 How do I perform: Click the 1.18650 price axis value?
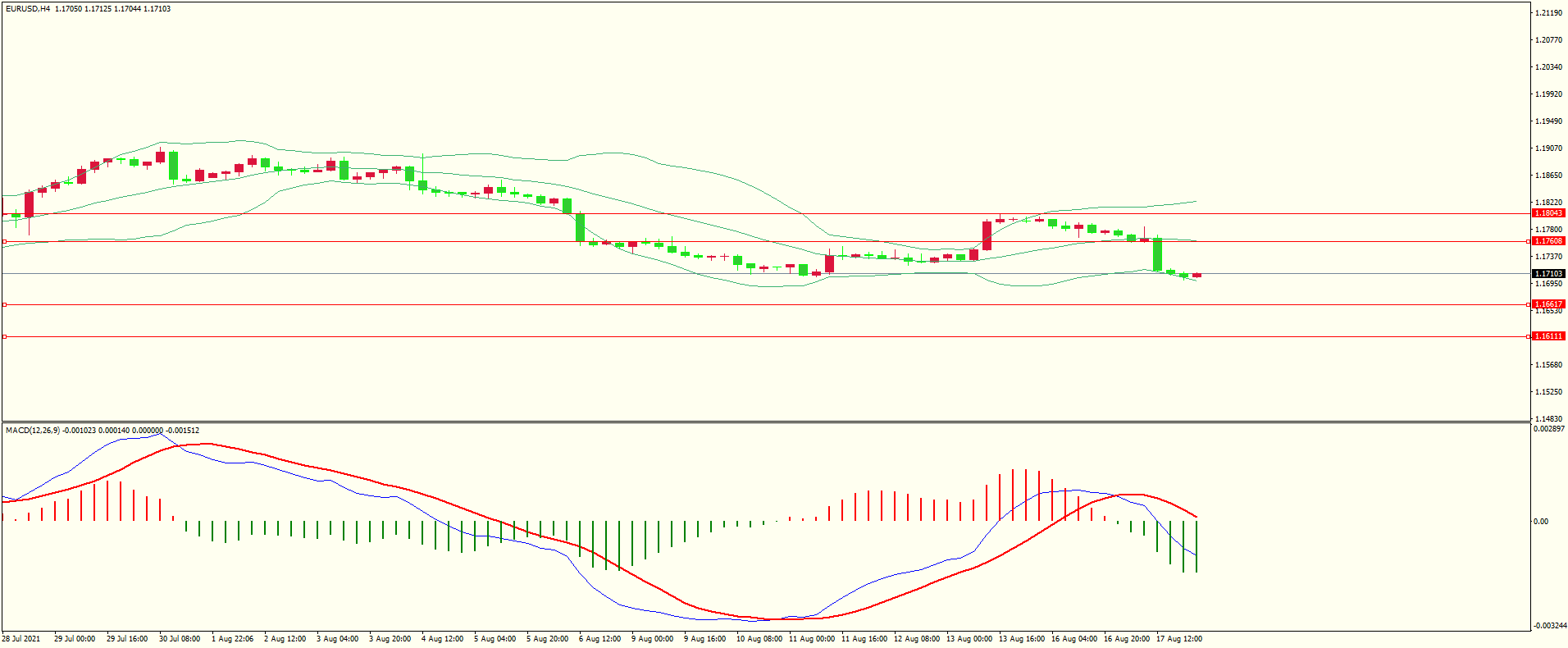coord(1548,176)
